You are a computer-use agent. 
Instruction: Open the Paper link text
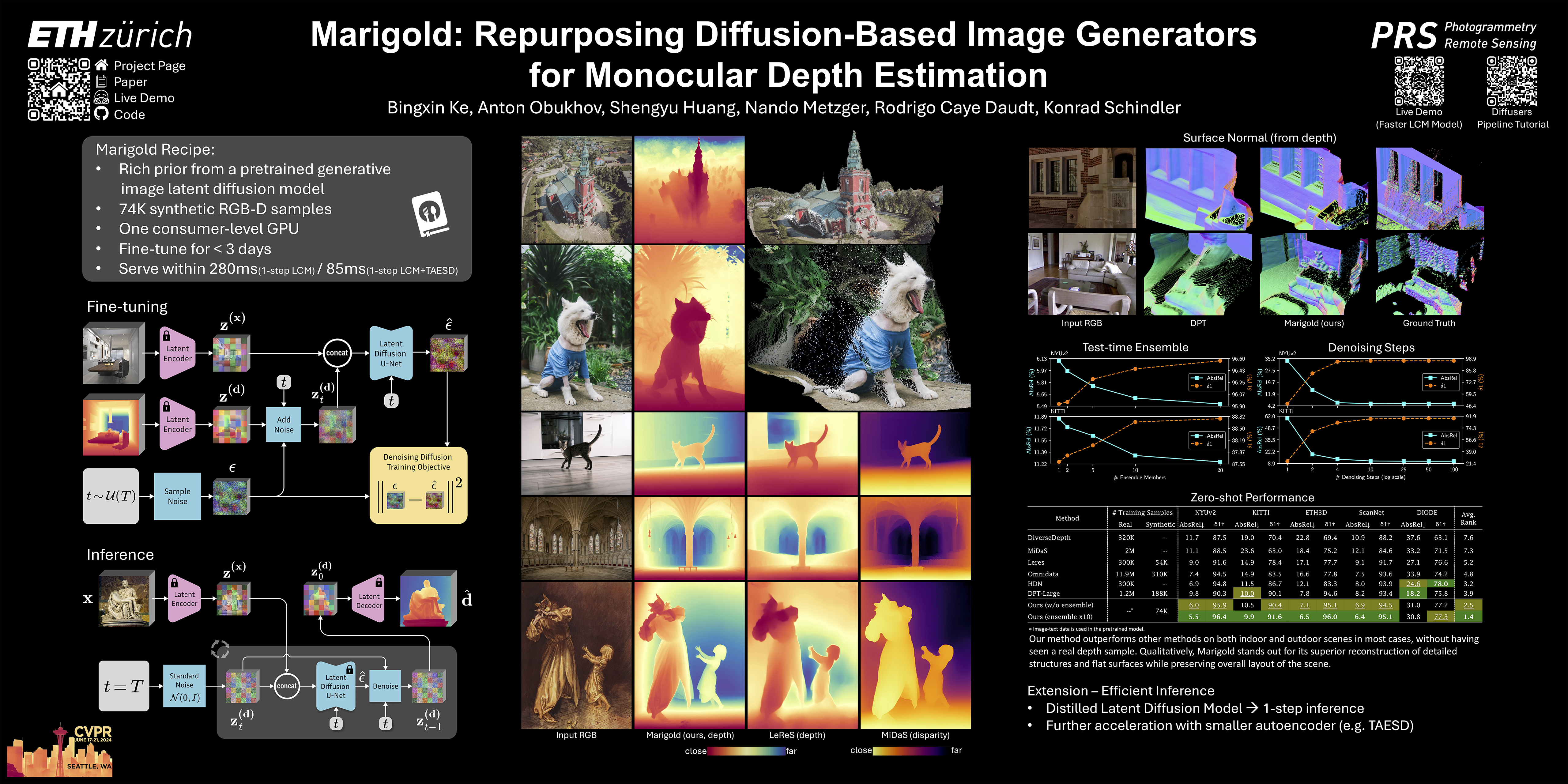pyautogui.click(x=130, y=82)
